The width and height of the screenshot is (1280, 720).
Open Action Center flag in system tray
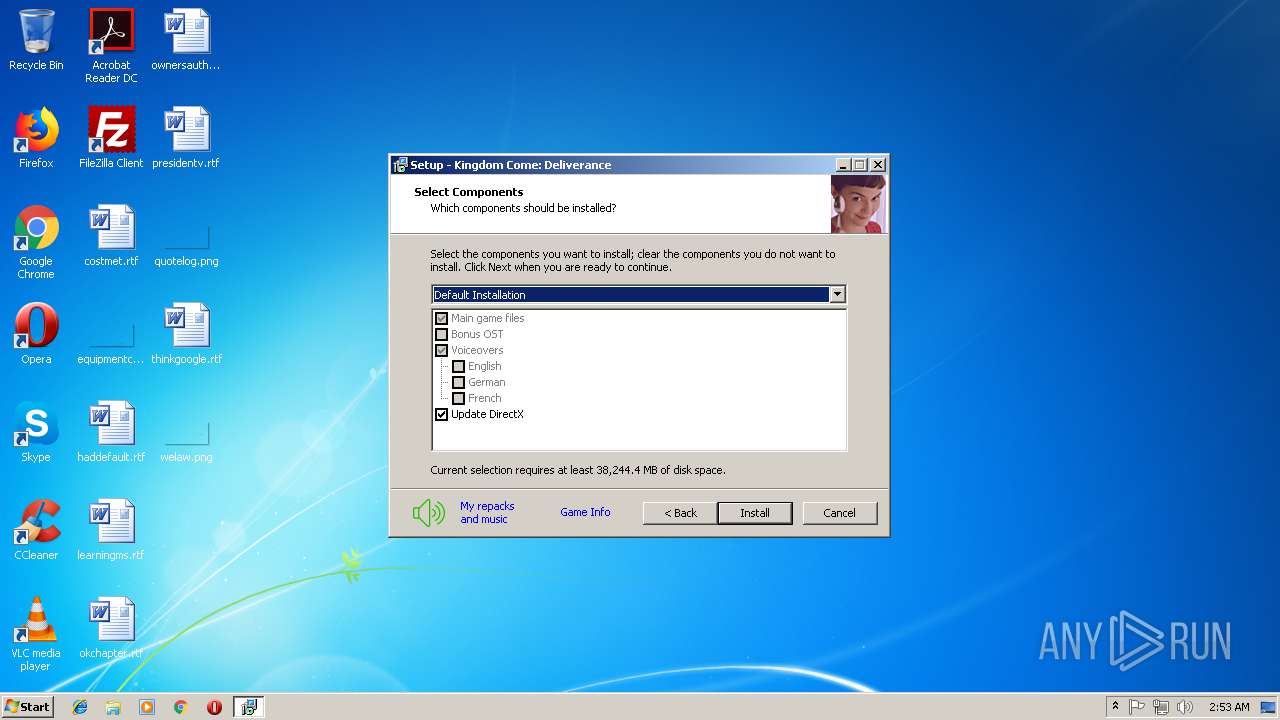[1137, 707]
